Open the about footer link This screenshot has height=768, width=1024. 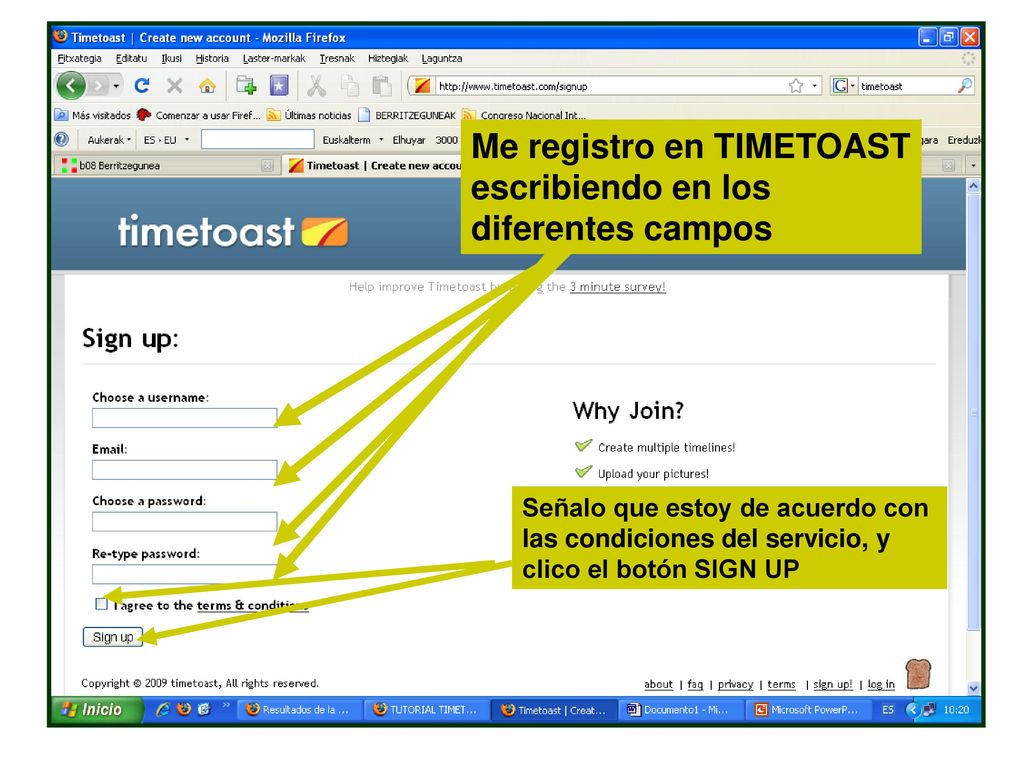(x=658, y=684)
